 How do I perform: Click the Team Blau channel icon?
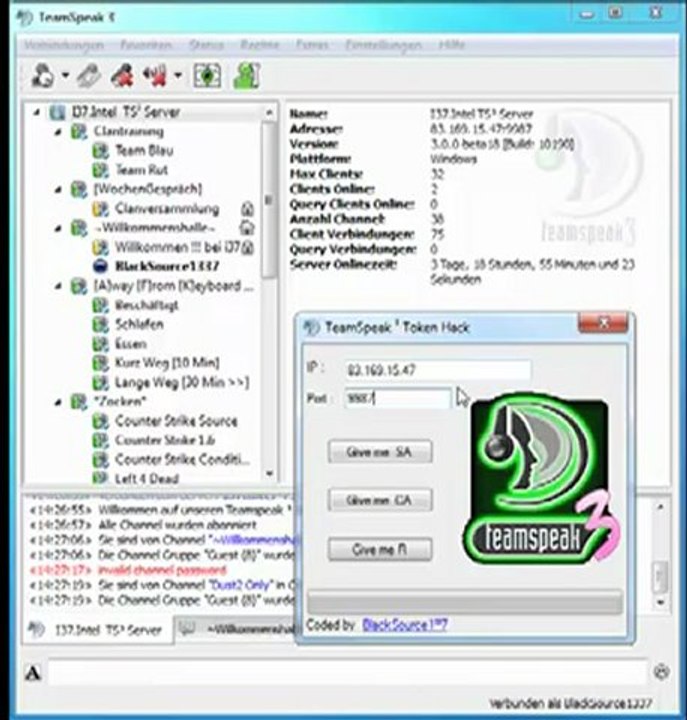pyautogui.click(x=100, y=151)
